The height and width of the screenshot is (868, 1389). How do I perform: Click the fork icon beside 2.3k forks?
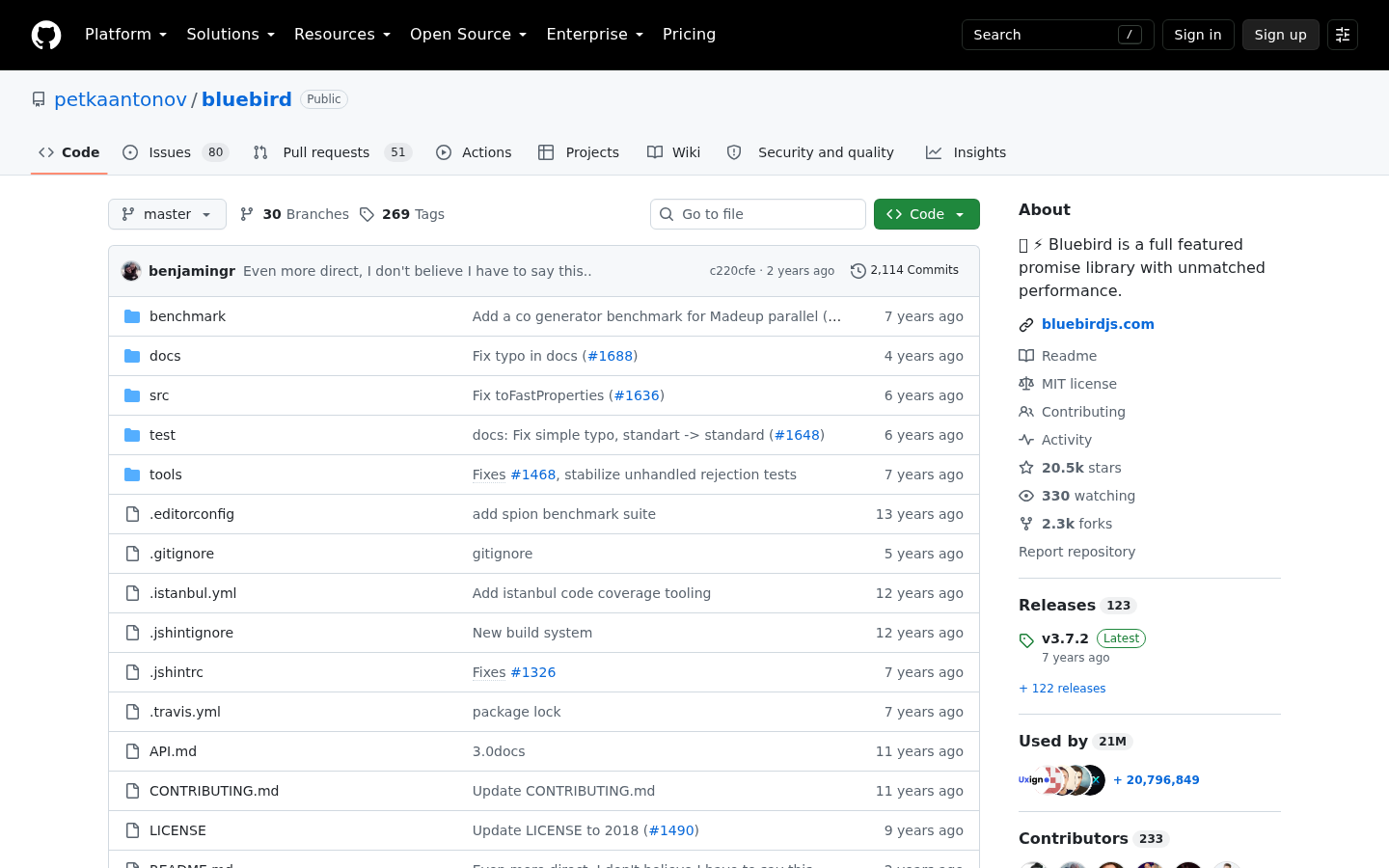1026,524
